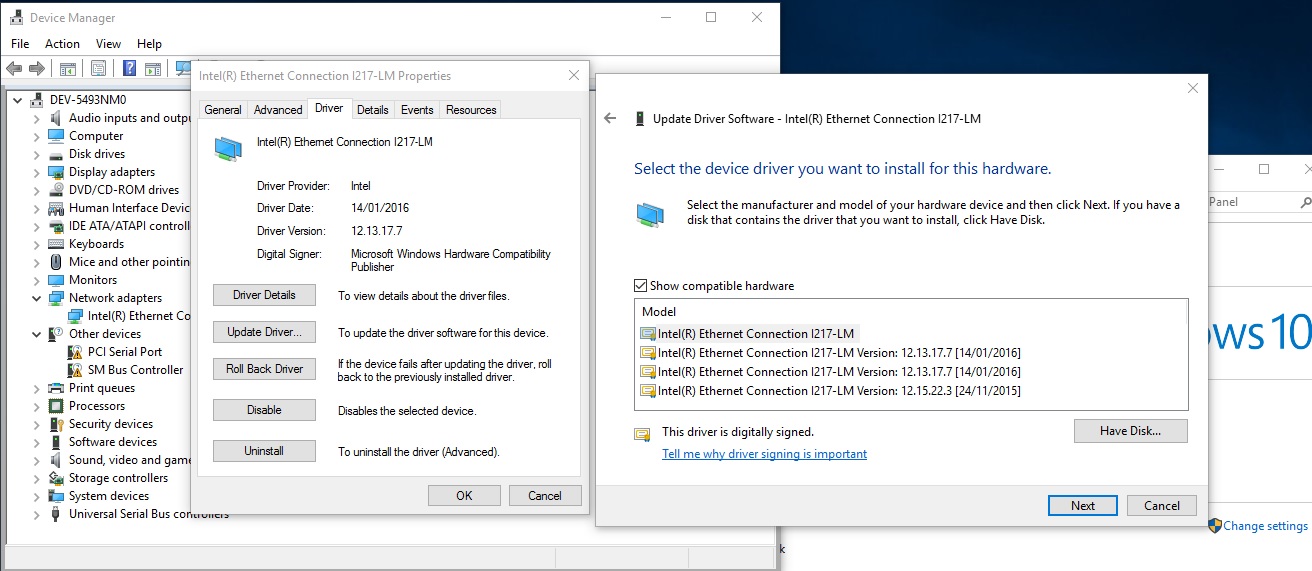Image resolution: width=1312 pixels, height=571 pixels.
Task: Click the Show/Hide Console Tree toolbar icon
Action: tap(68, 69)
